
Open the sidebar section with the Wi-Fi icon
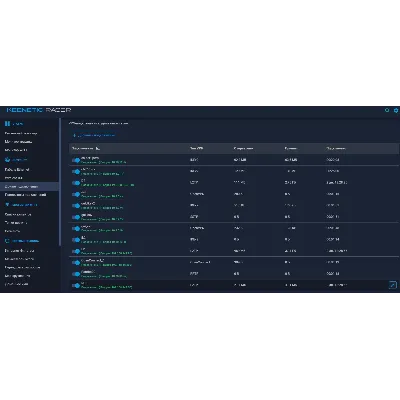coord(21,205)
